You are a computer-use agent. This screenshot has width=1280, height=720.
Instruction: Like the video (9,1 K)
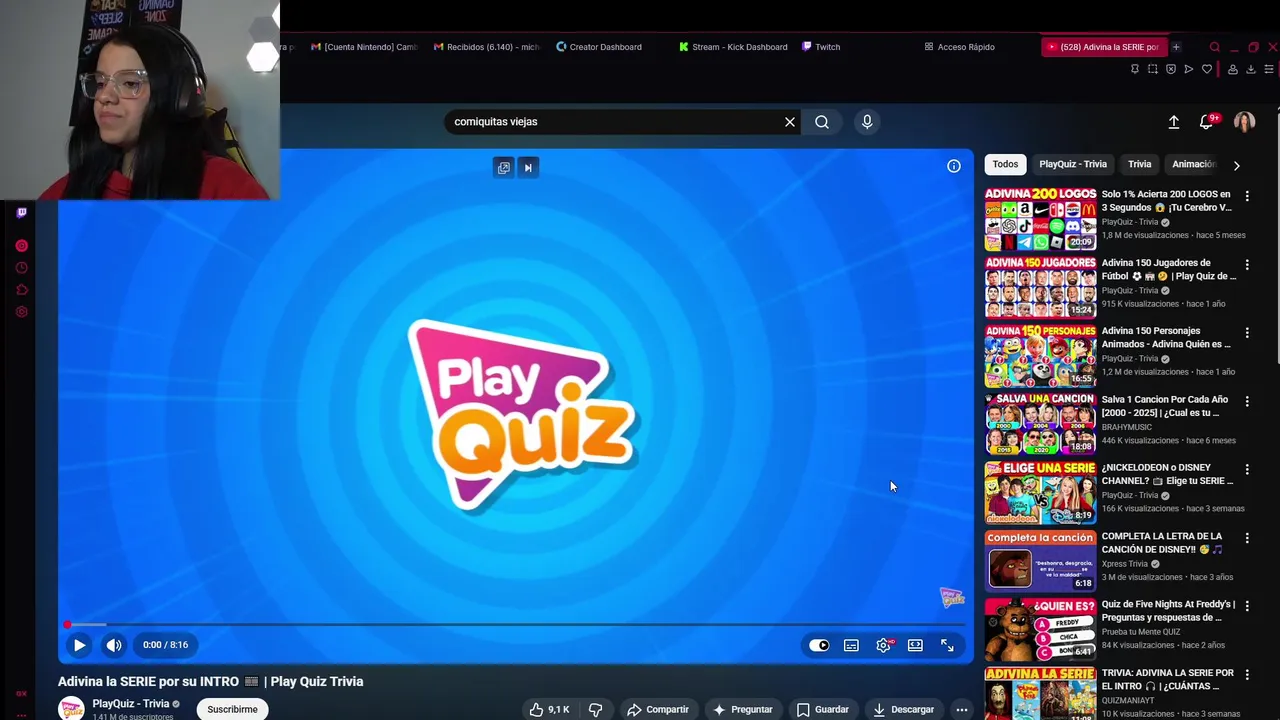click(x=549, y=710)
